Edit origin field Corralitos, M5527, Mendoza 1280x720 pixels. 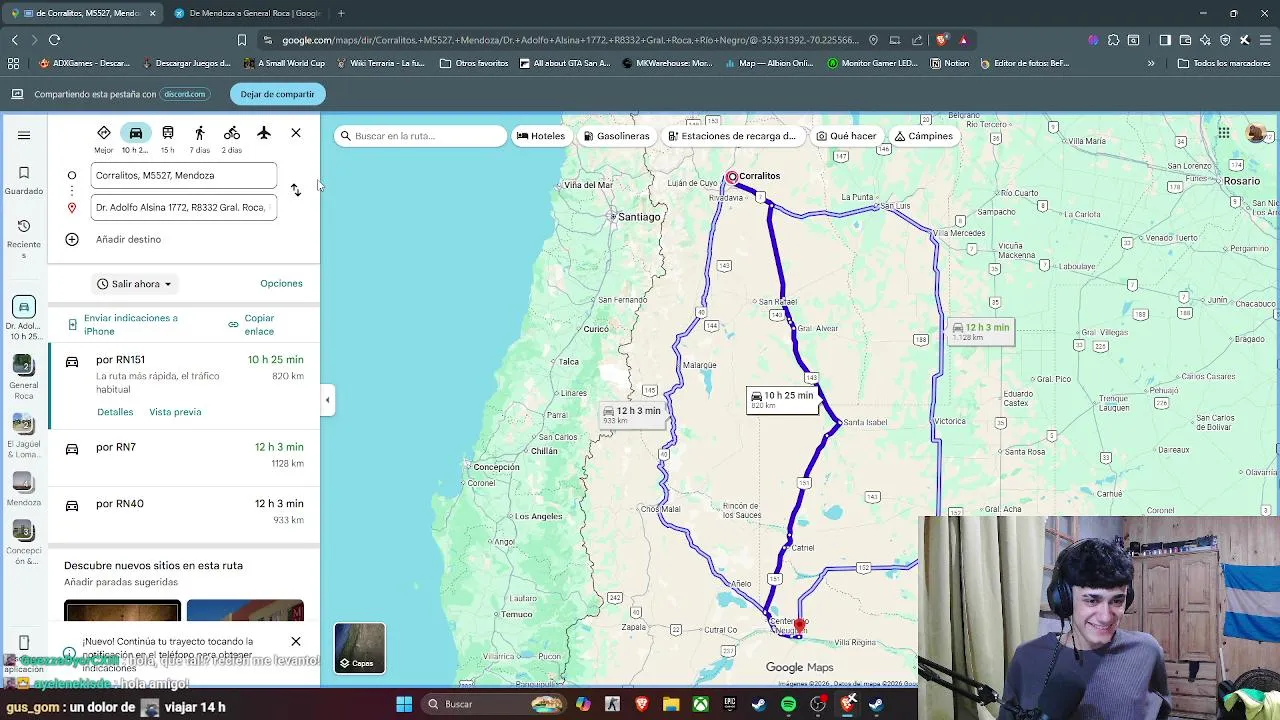click(x=184, y=175)
